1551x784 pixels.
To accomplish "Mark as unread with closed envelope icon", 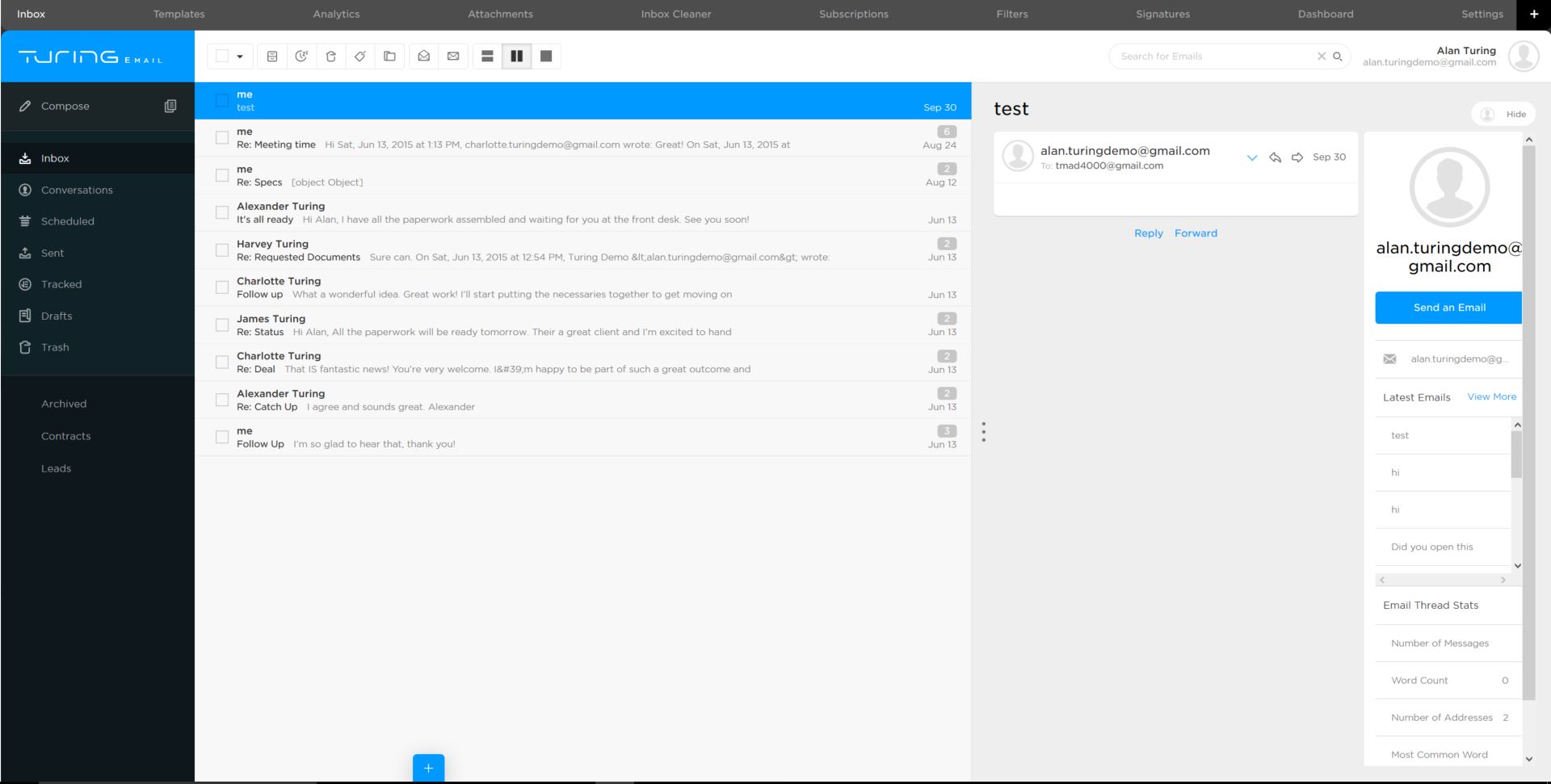I will pos(453,57).
